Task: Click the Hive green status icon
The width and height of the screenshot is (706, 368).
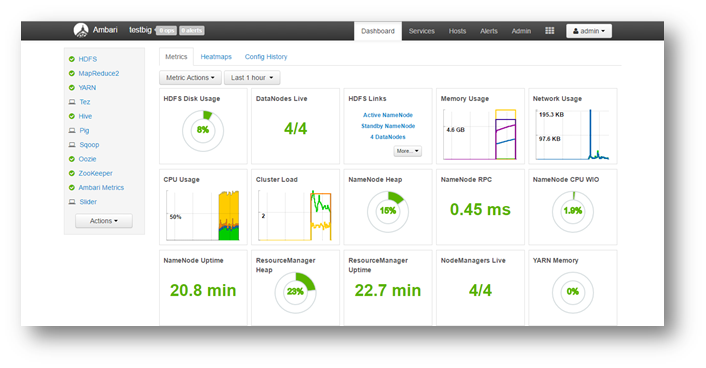Action: point(72,116)
